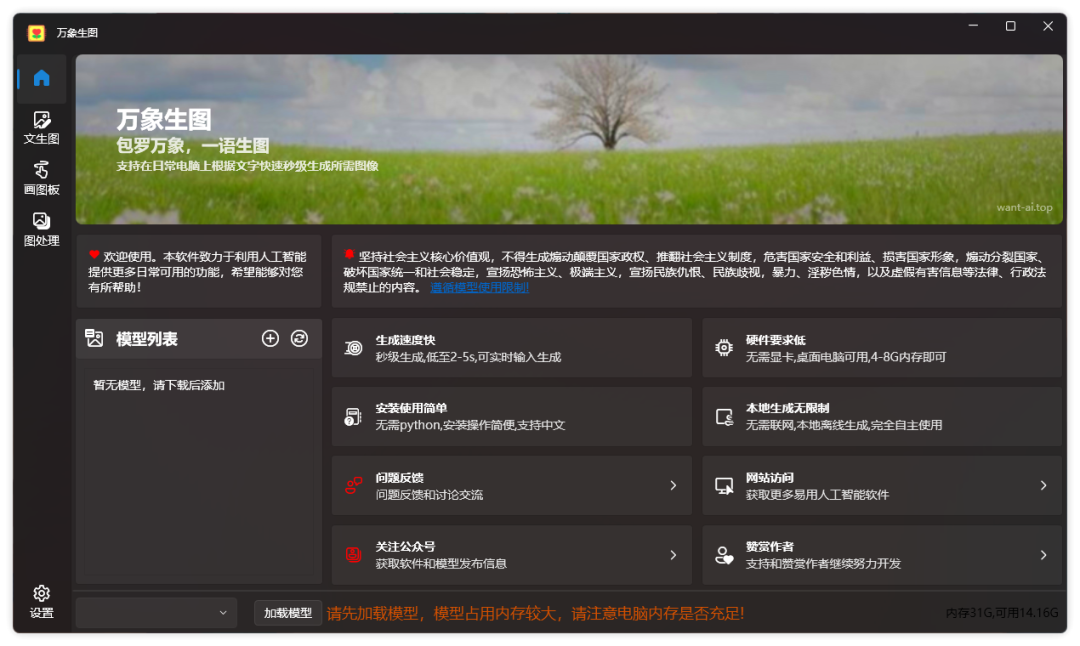Expand the 问题反馈 chevron arrow
Screen dimensions: 1080x646
click(x=673, y=486)
